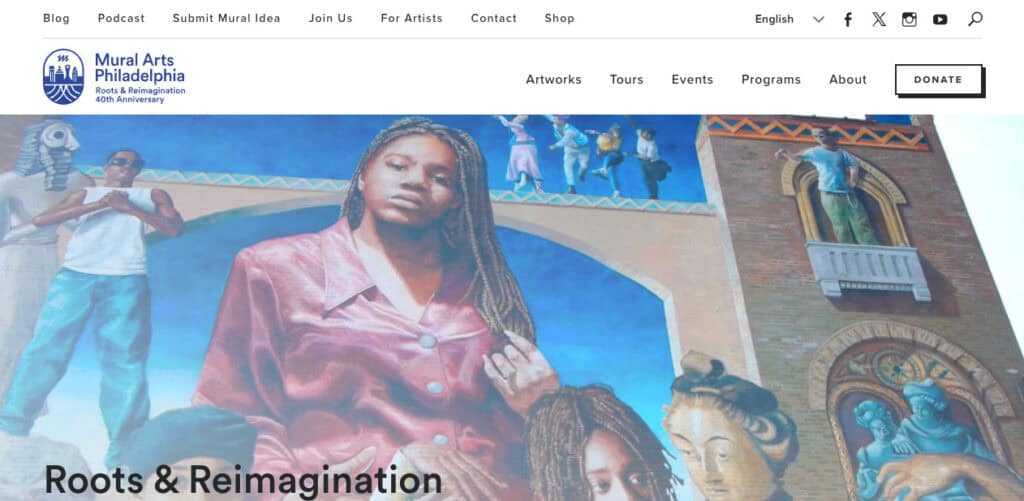Screen dimensions: 1024x501
Task: Open the Events menu item
Action: point(692,79)
